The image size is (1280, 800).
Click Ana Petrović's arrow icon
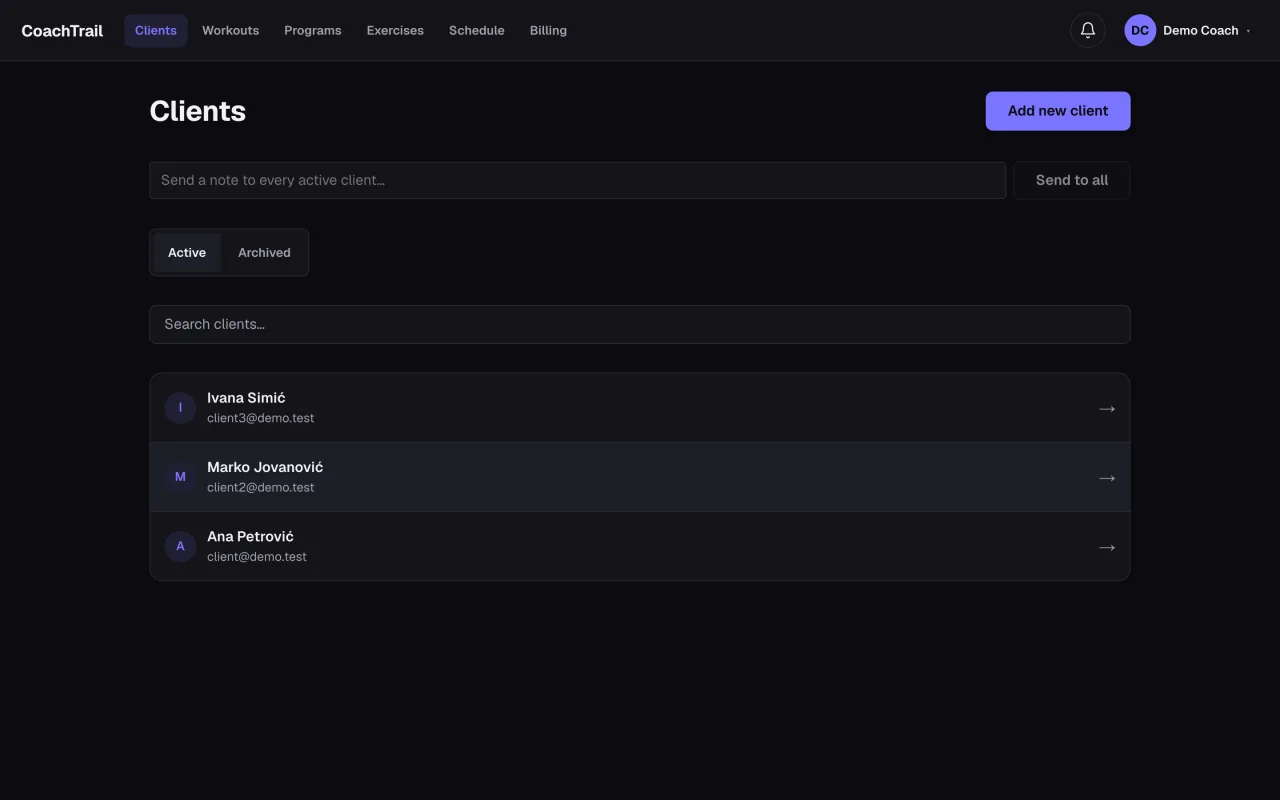pos(1107,547)
